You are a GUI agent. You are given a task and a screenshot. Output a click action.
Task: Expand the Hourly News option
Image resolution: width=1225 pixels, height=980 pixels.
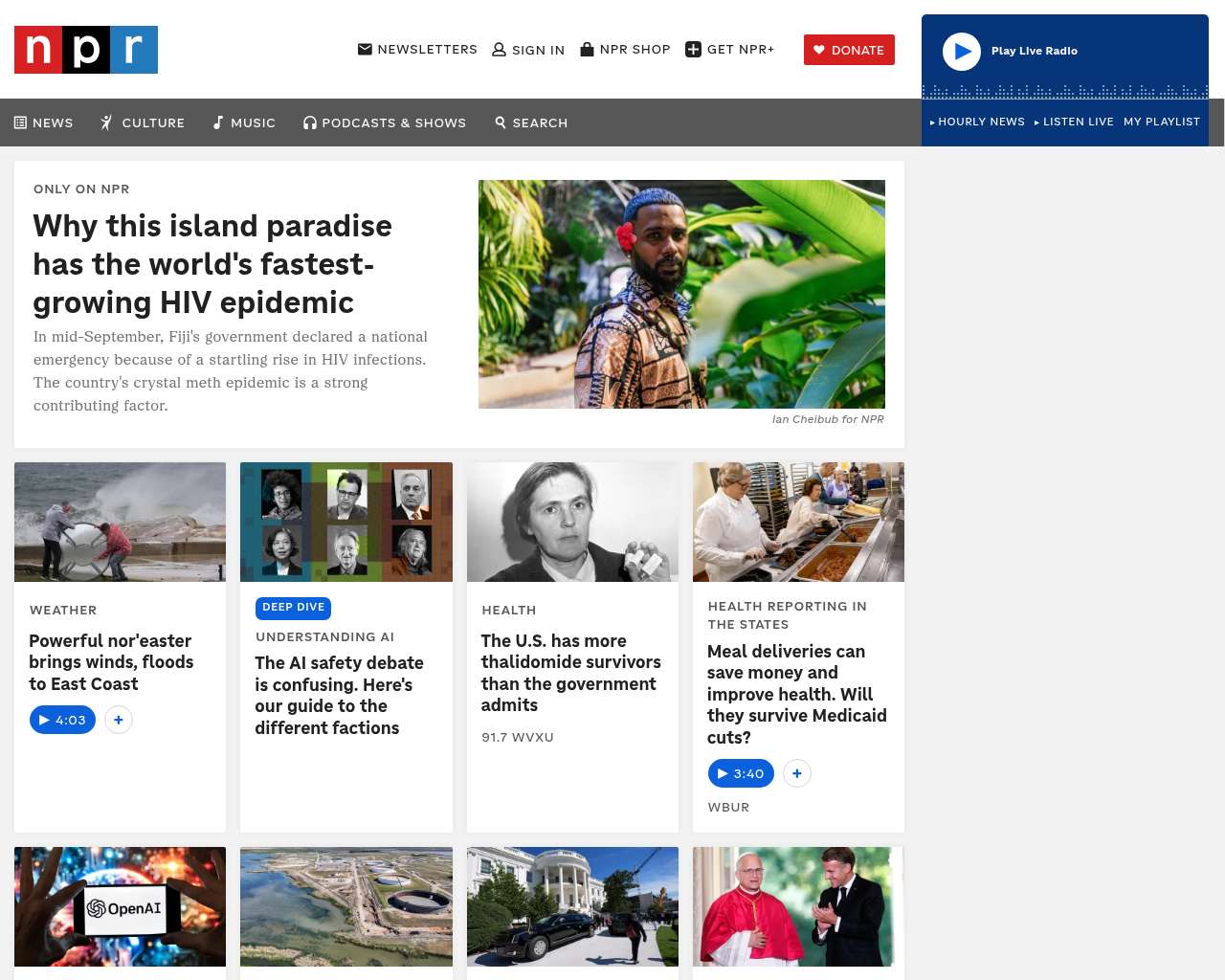pos(977,122)
